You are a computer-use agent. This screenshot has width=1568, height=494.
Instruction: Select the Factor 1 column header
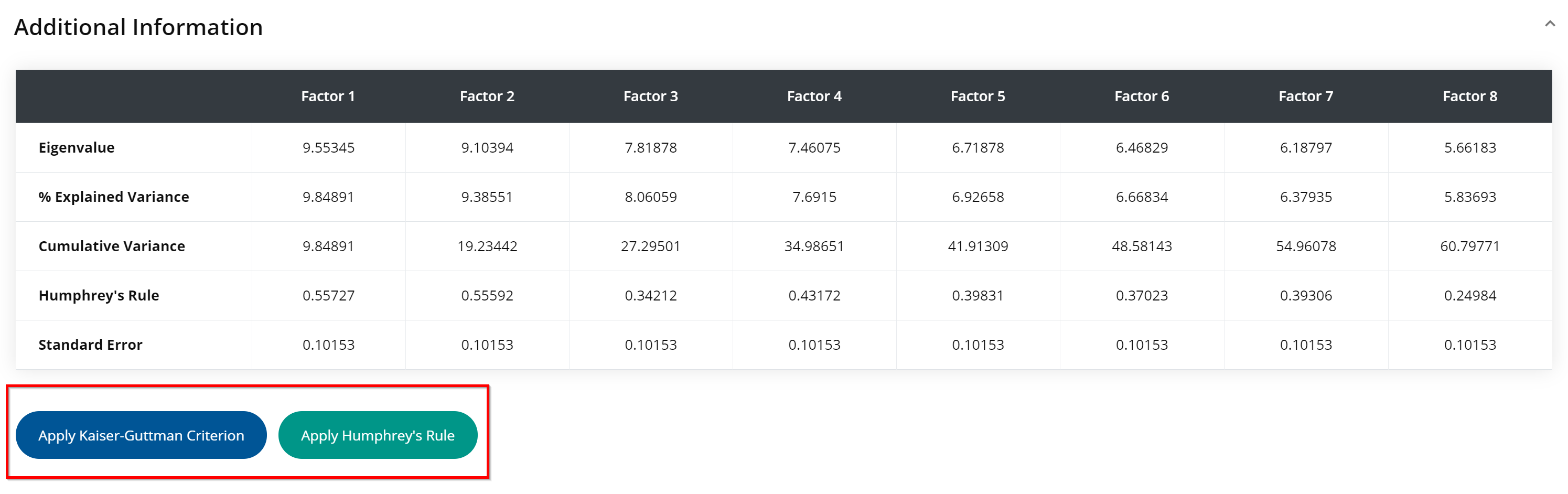click(x=328, y=96)
